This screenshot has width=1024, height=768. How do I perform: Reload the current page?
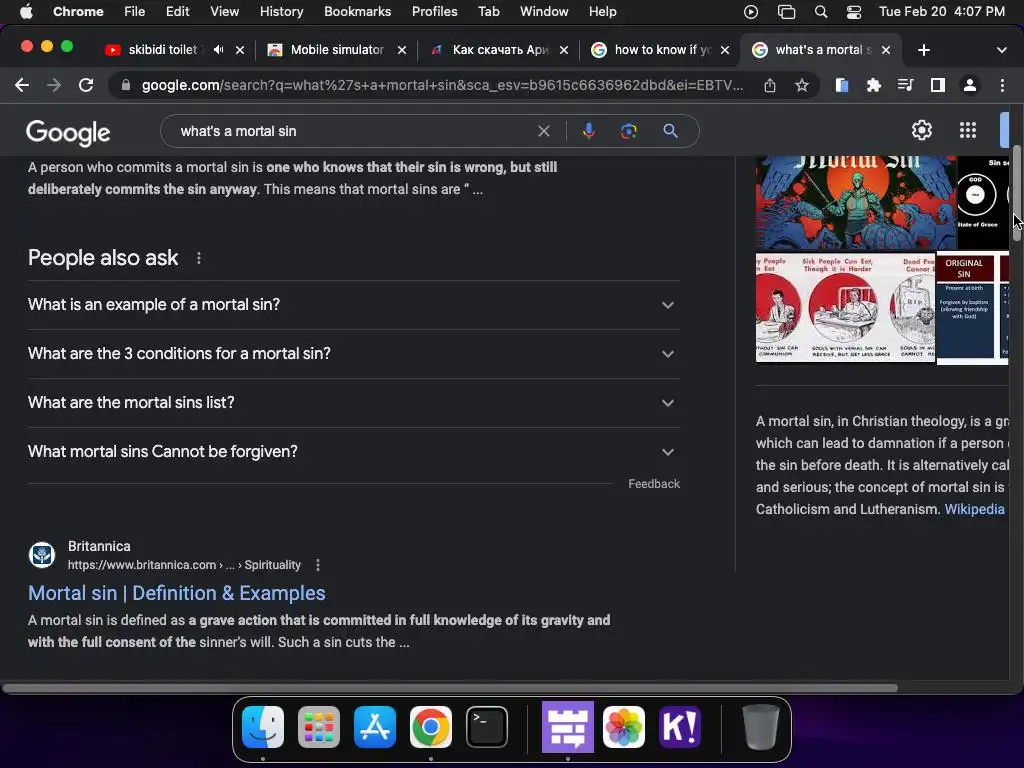[x=86, y=86]
